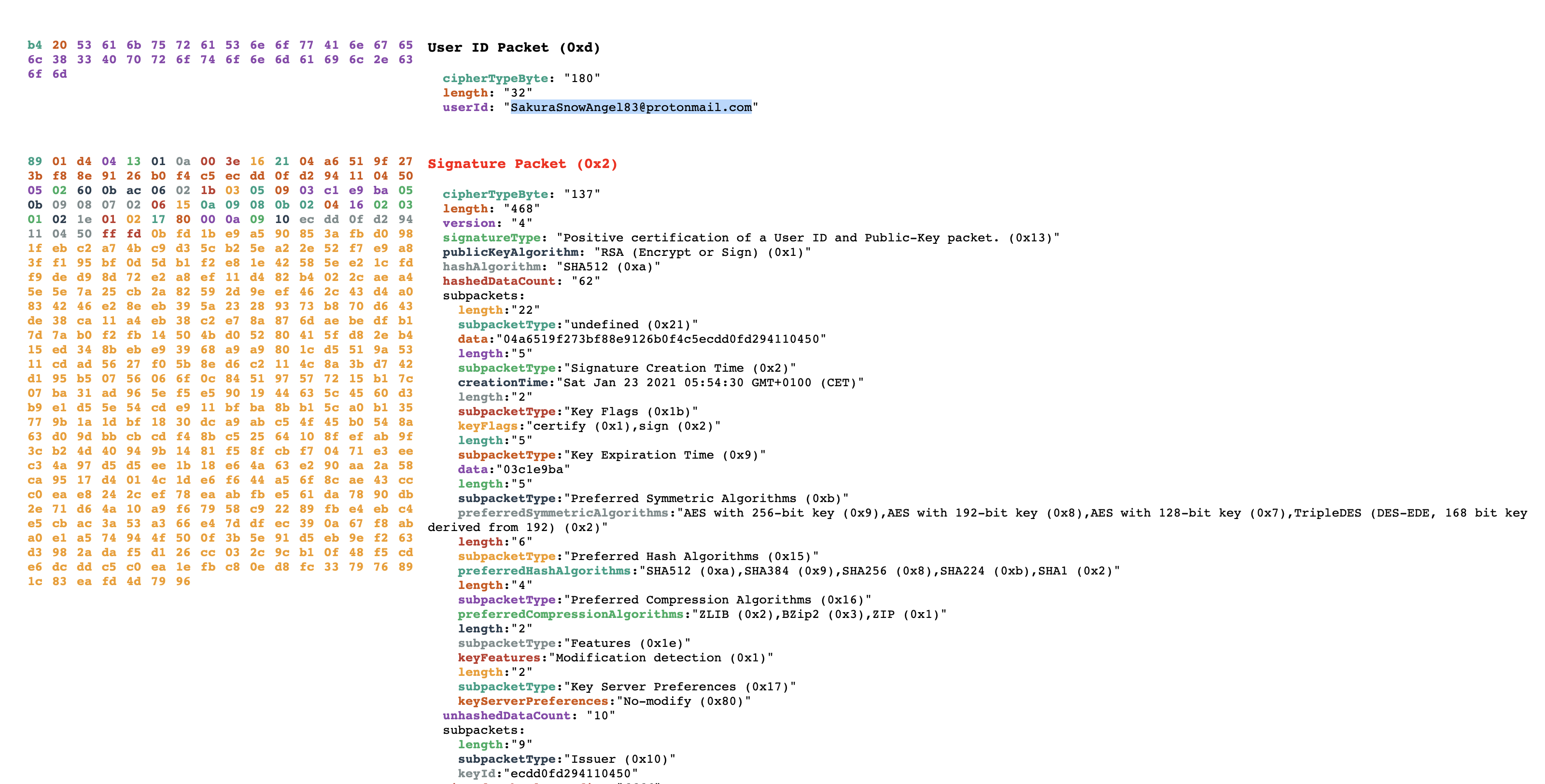This screenshot has width=1545, height=784.
Task: Click the unhashedDataCount "10" field
Action: (529, 715)
